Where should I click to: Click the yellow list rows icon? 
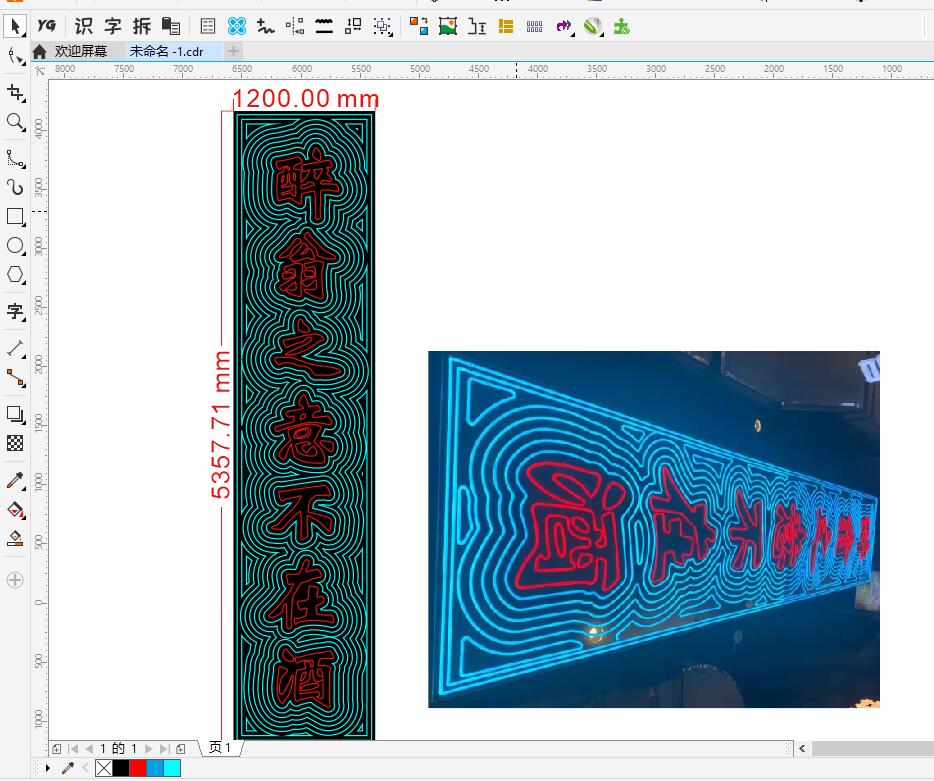pyautogui.click(x=506, y=26)
